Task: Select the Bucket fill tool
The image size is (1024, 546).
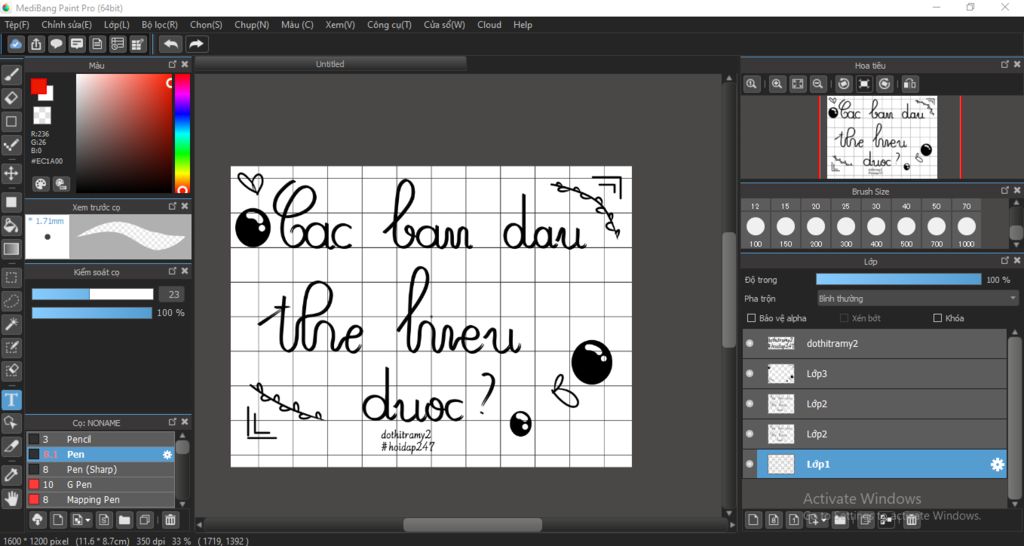Action: pos(11,225)
